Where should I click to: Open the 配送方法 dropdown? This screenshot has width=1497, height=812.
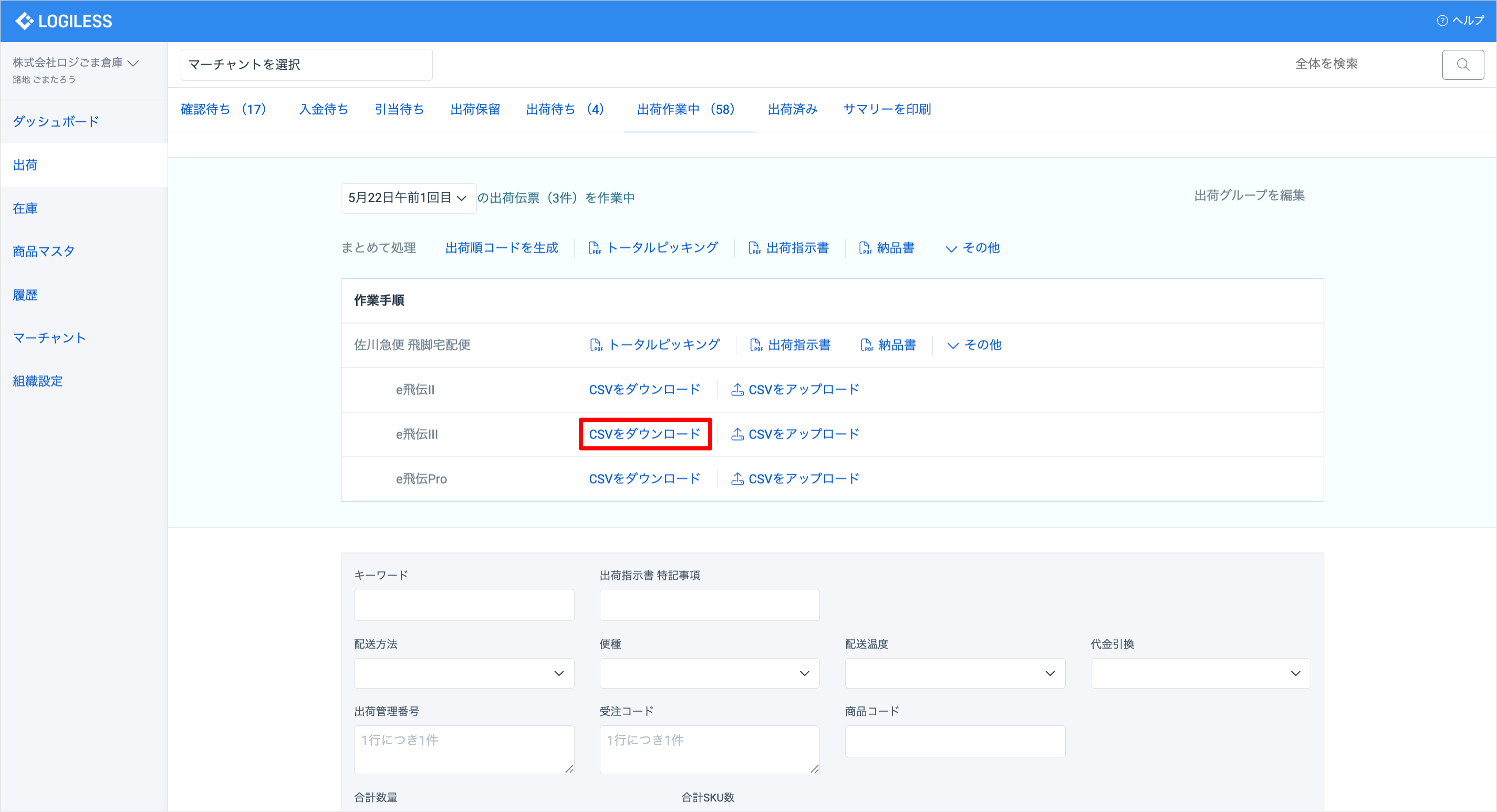[464, 673]
